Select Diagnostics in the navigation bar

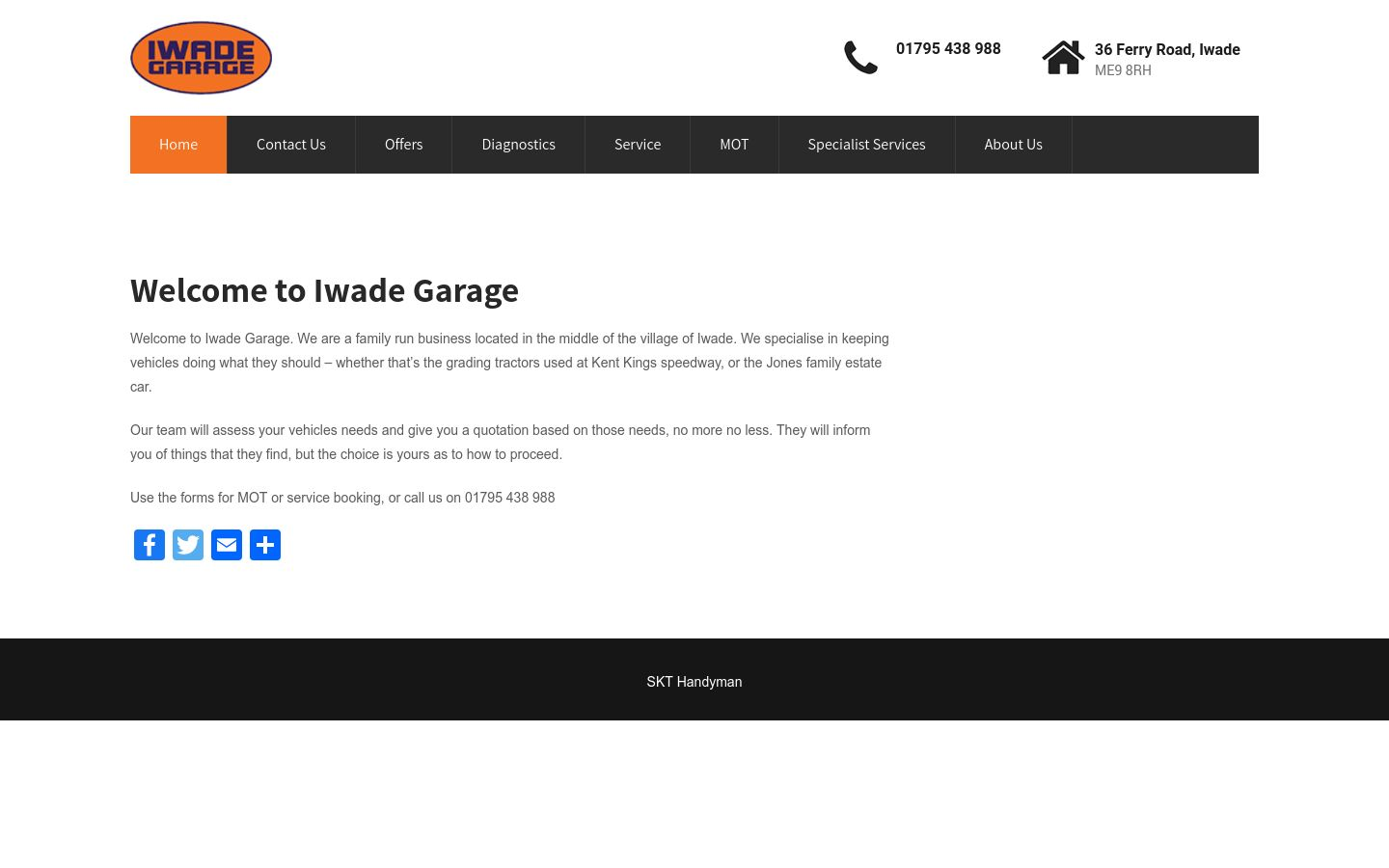519,145
